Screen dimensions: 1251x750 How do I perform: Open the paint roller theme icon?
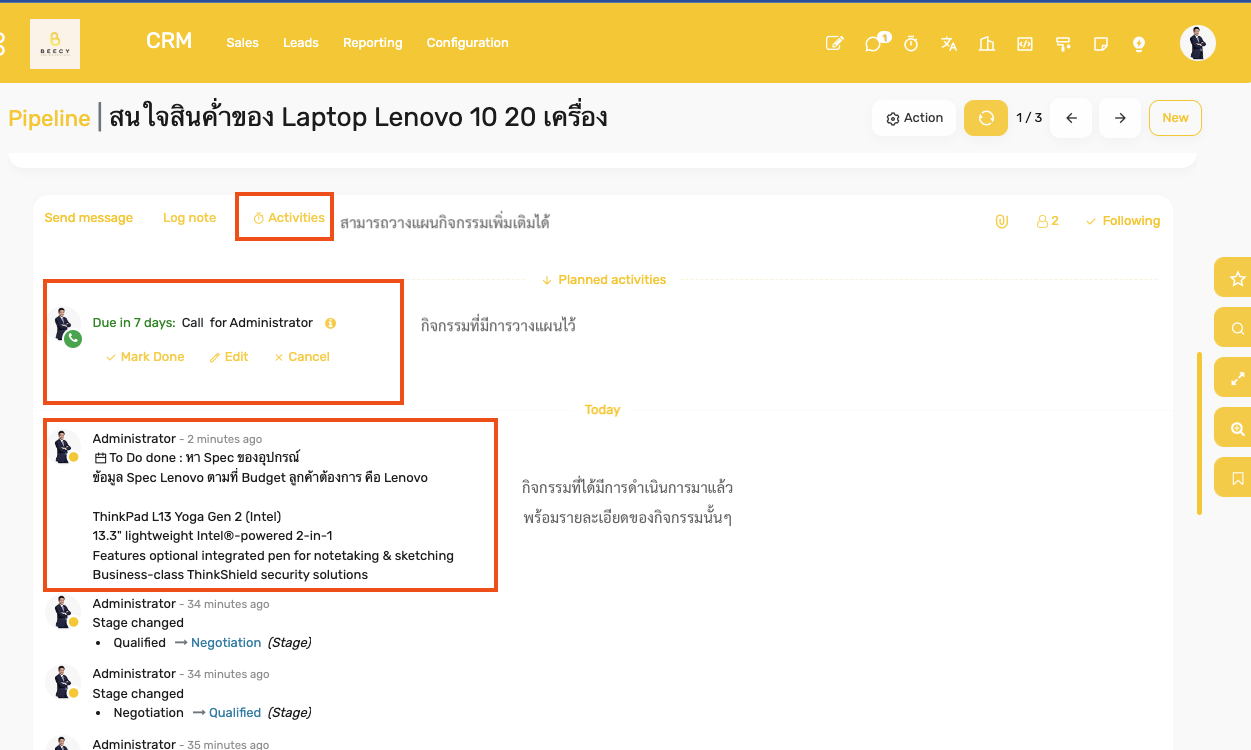1063,43
